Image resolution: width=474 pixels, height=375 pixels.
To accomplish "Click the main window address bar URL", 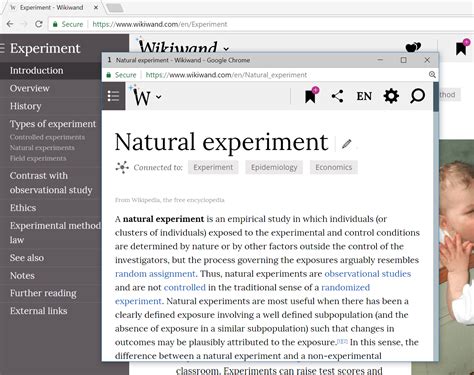I will click(160, 24).
